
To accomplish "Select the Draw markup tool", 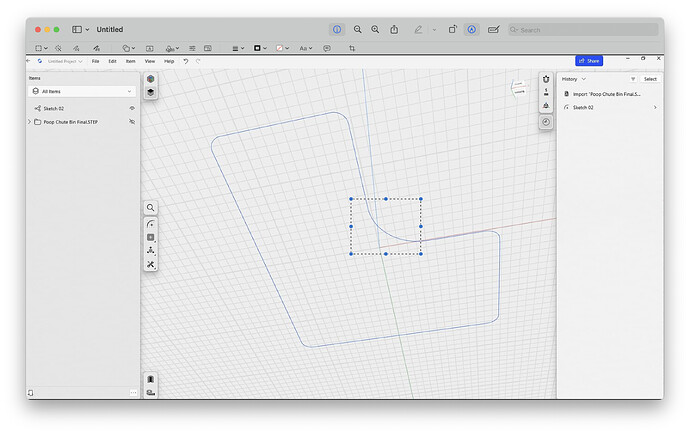I will point(96,48).
